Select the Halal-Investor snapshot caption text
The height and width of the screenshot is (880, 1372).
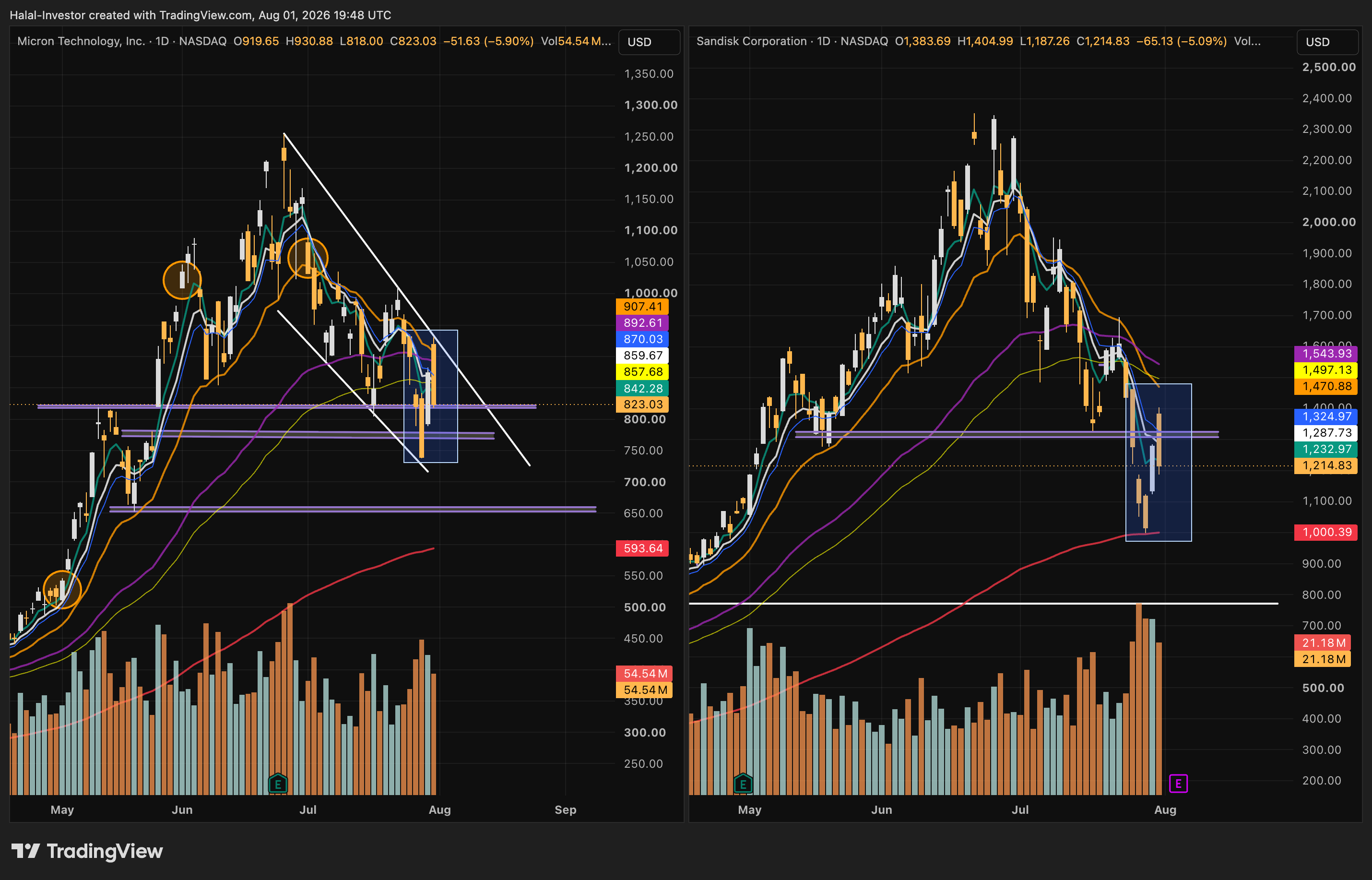click(x=201, y=15)
